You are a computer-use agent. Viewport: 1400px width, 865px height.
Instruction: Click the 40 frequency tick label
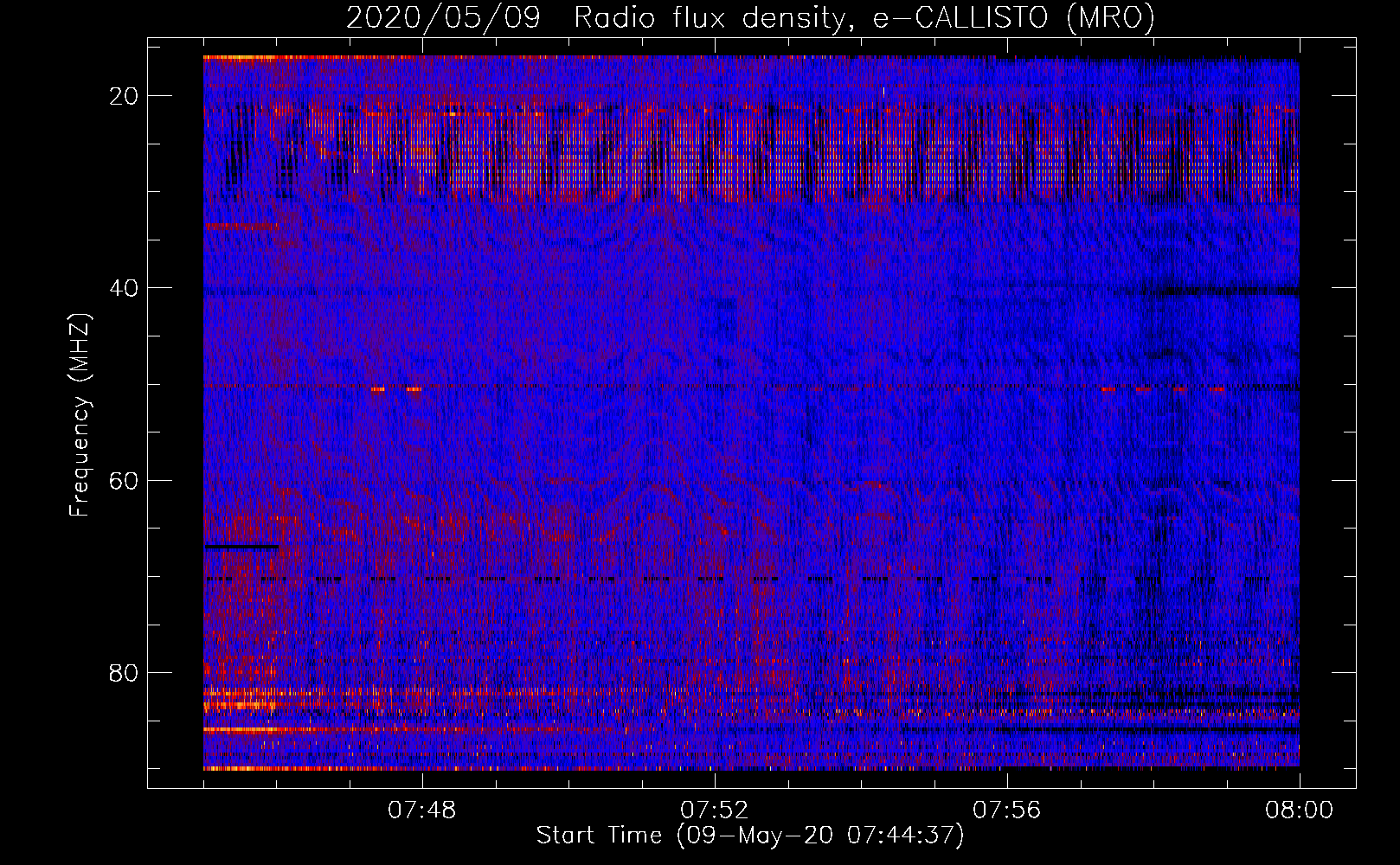click(x=124, y=288)
